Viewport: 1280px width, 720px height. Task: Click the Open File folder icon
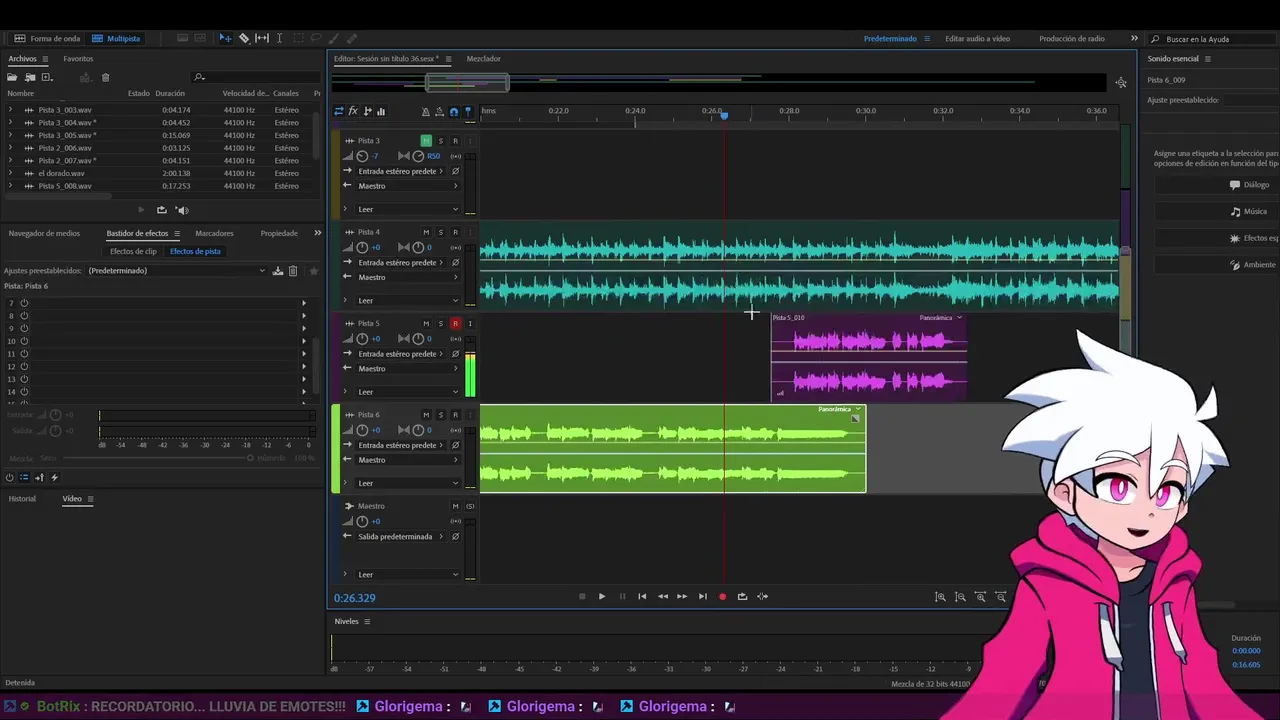(12, 77)
